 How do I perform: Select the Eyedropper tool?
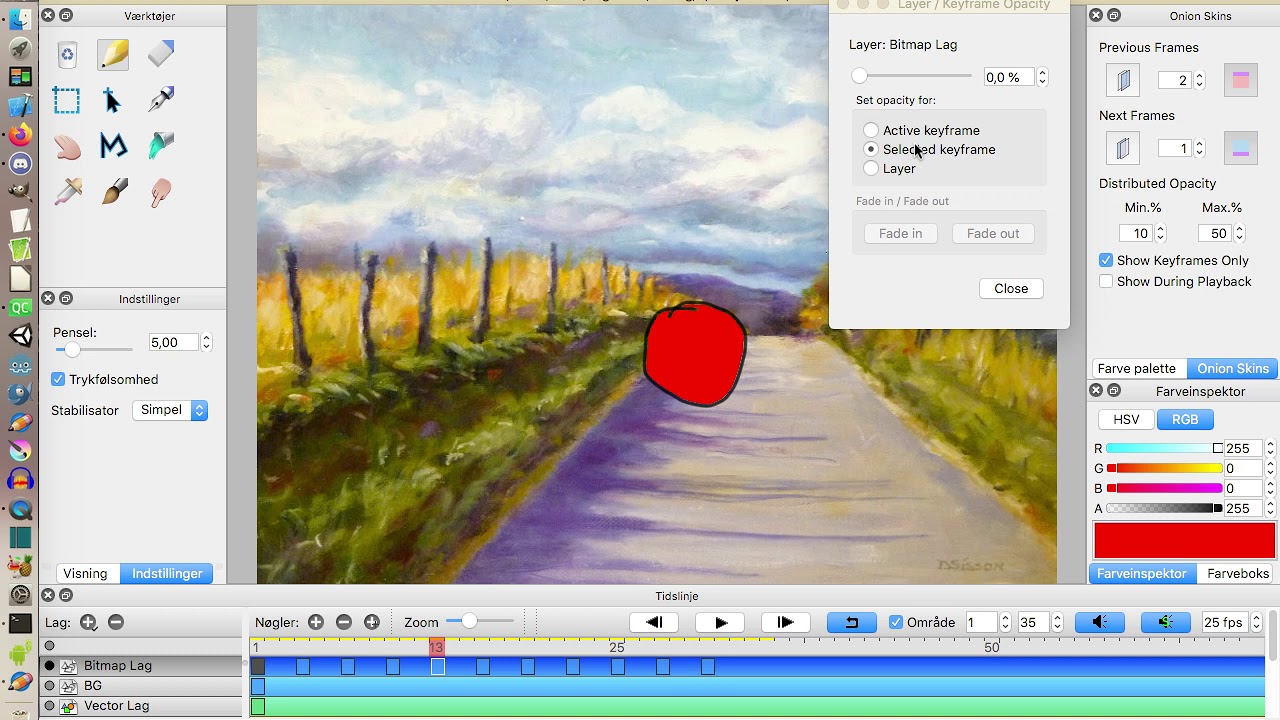point(67,192)
